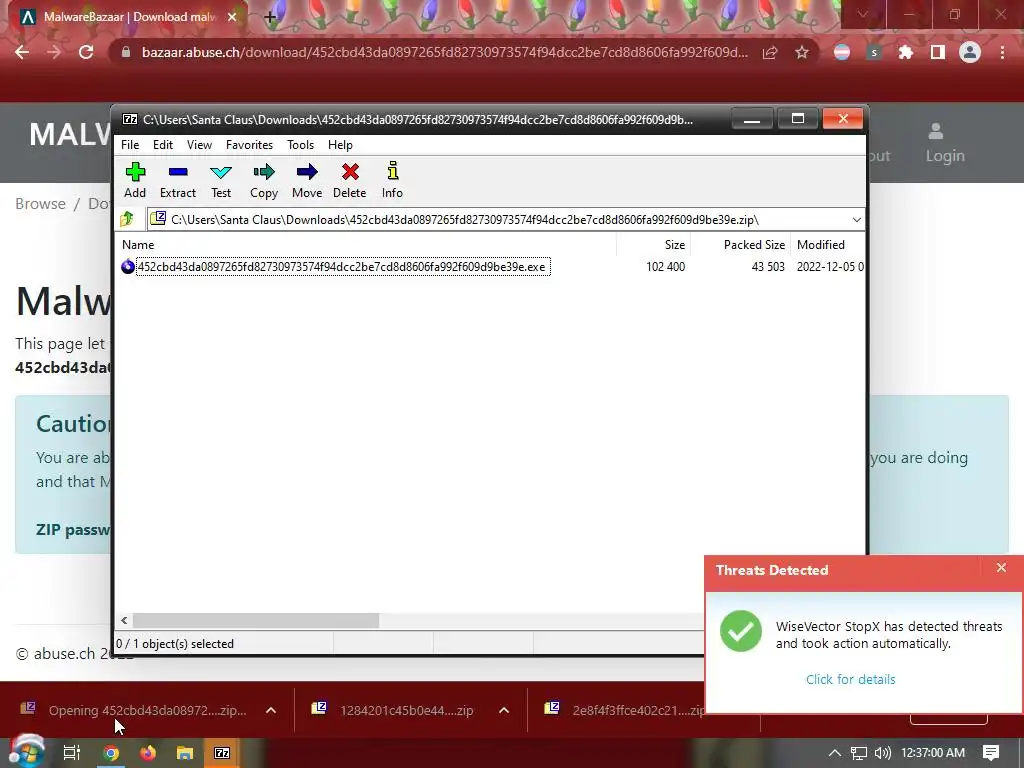The width and height of the screenshot is (1024, 768).
Task: Click the horizontal scrollbar left arrow
Action: tap(124, 620)
